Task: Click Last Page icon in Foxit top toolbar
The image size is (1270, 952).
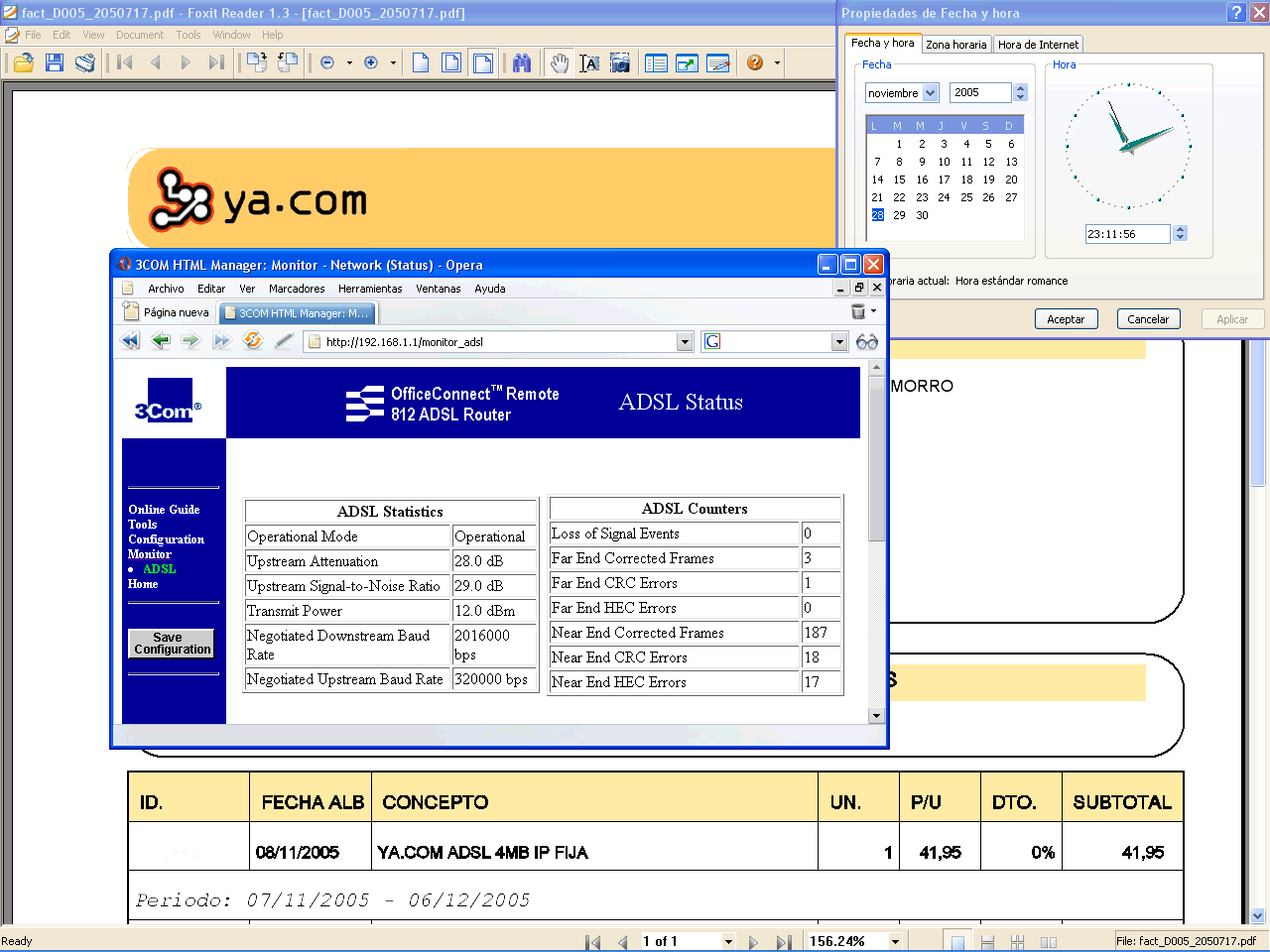Action: 216,62
